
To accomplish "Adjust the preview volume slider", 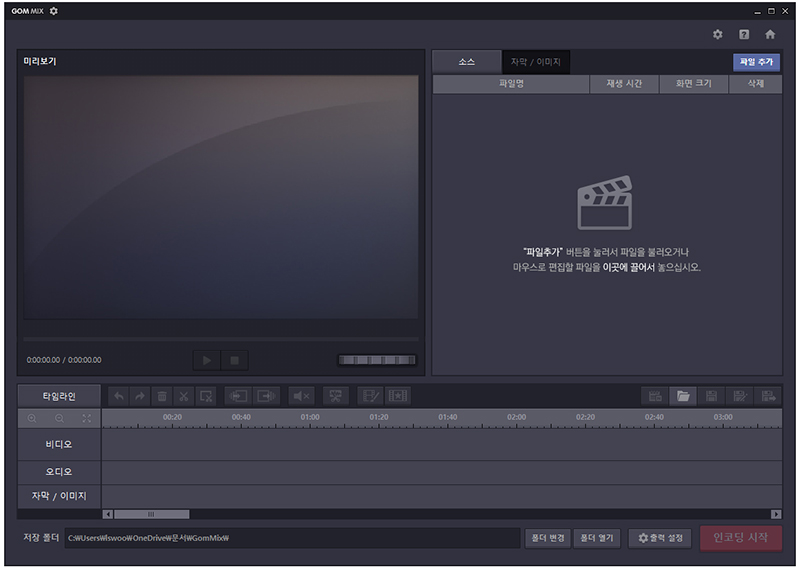I will (377, 360).
